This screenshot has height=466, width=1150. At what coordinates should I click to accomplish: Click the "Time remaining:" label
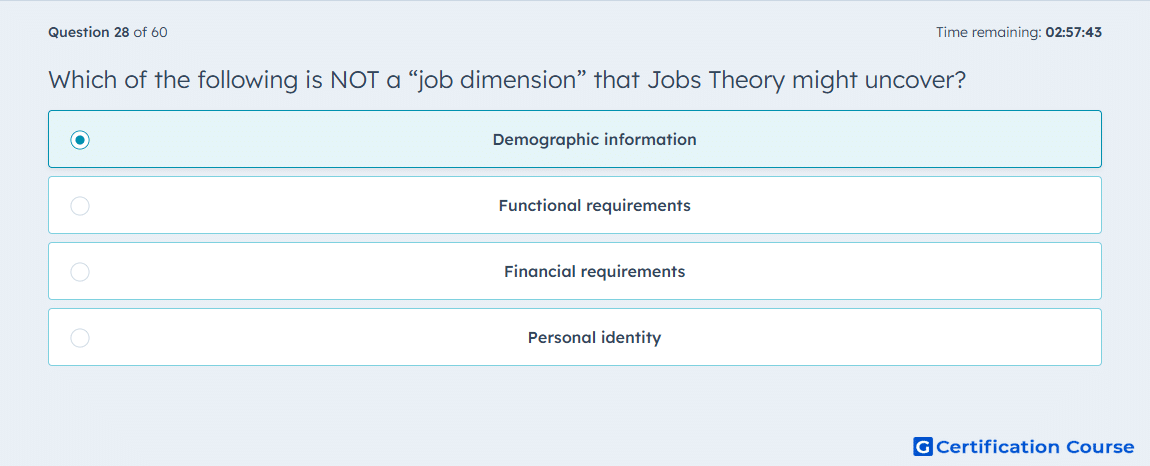(989, 32)
